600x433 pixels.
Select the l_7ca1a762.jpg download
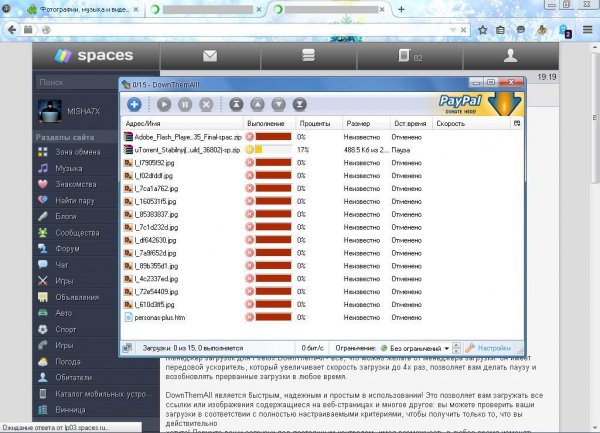322,189
